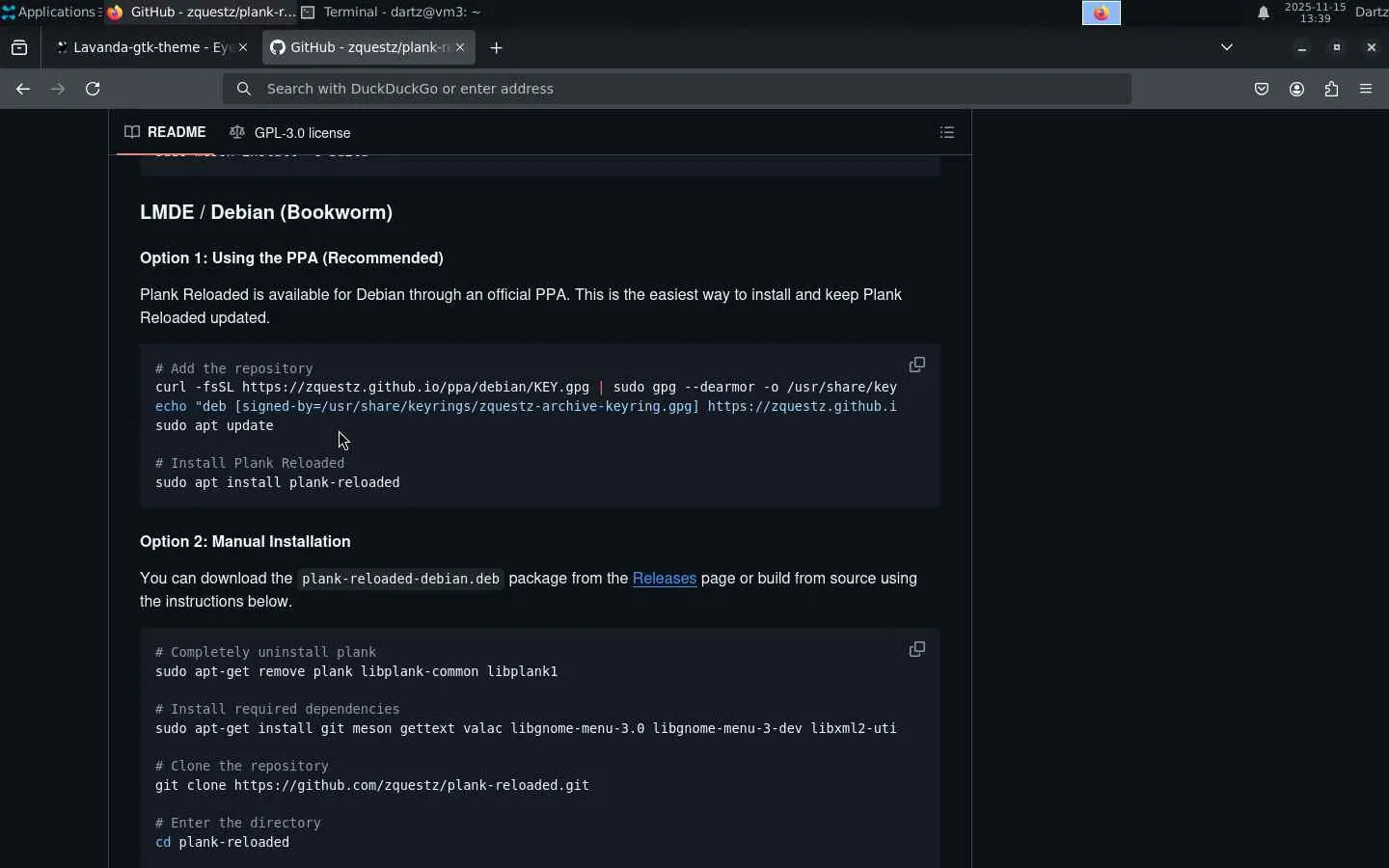Click the inline "plank-reloaded-debian.deb" code text
Viewport: 1389px width, 868px height.
[x=400, y=579]
